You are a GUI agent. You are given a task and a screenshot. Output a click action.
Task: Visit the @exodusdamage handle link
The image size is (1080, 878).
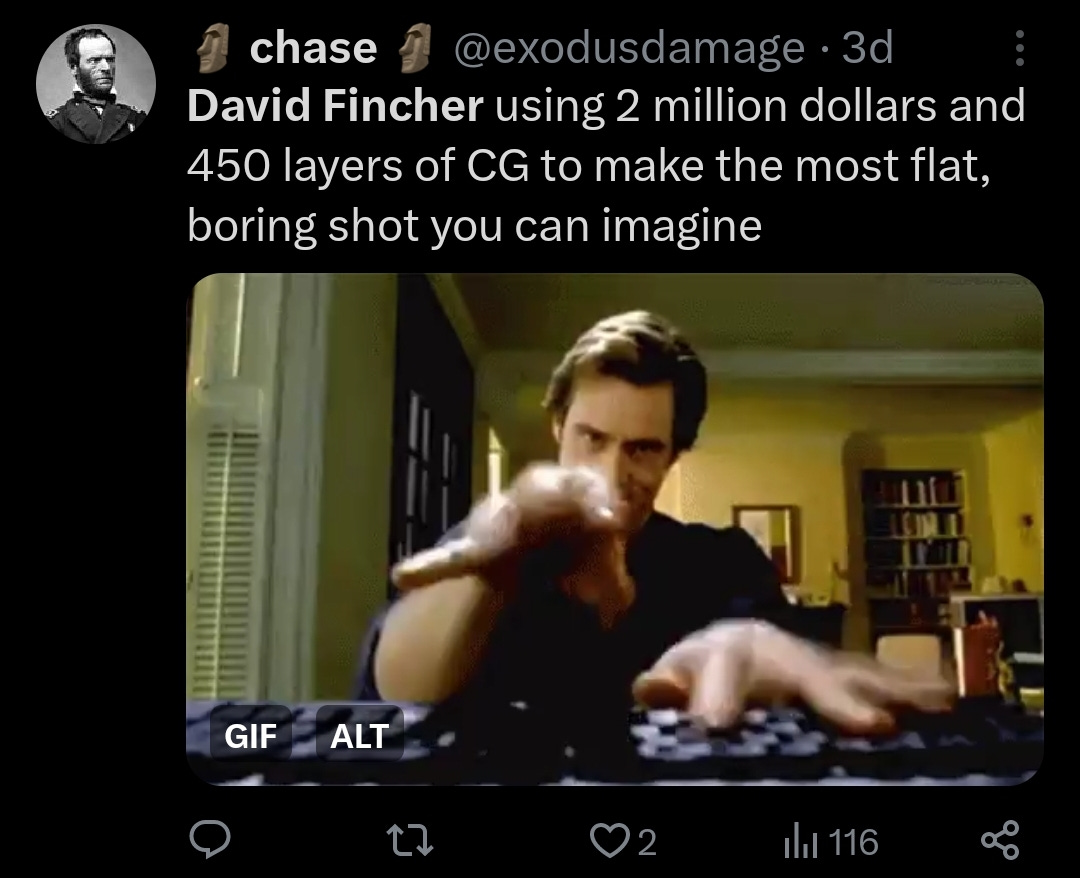(628, 48)
